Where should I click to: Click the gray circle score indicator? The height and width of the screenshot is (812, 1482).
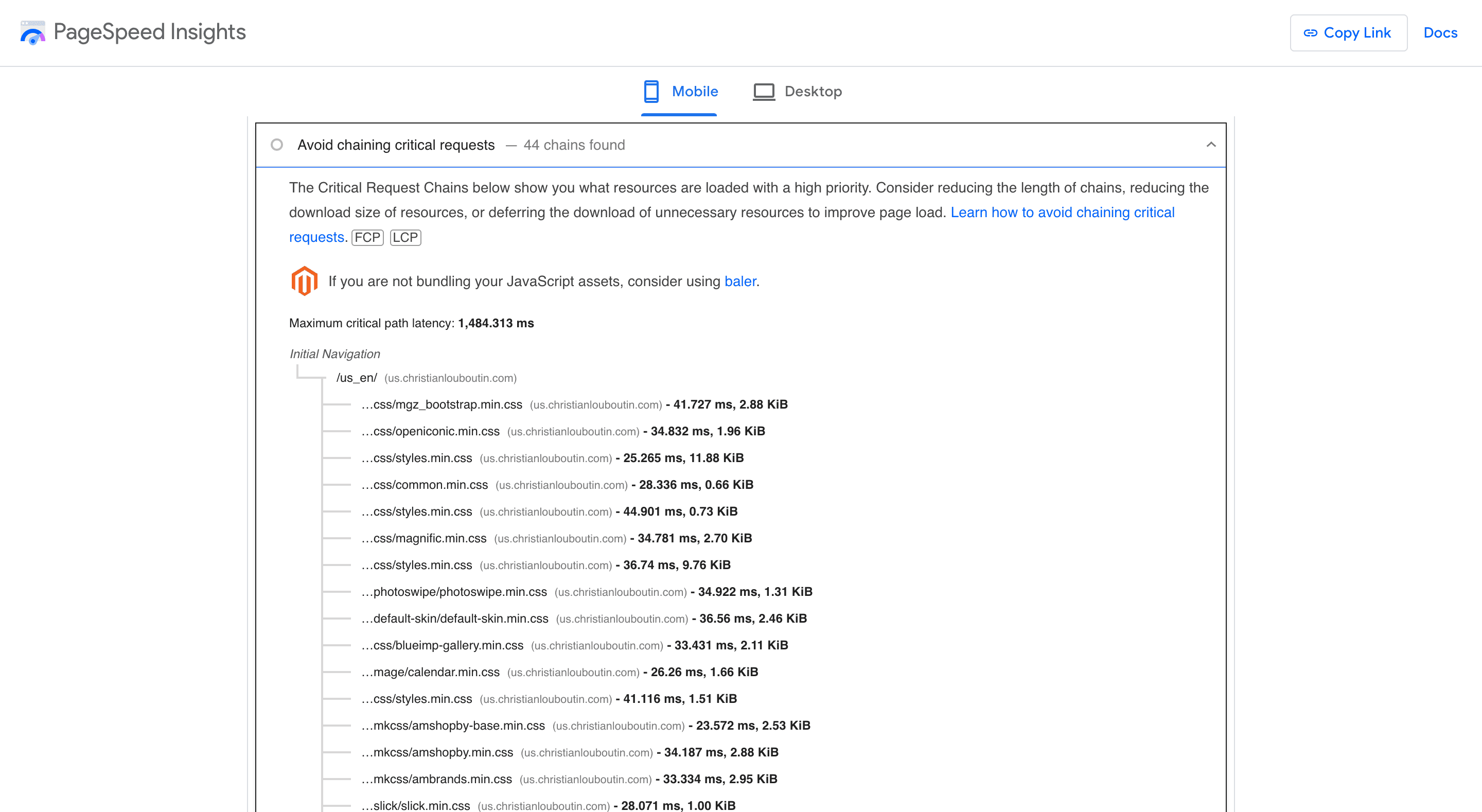(x=277, y=145)
